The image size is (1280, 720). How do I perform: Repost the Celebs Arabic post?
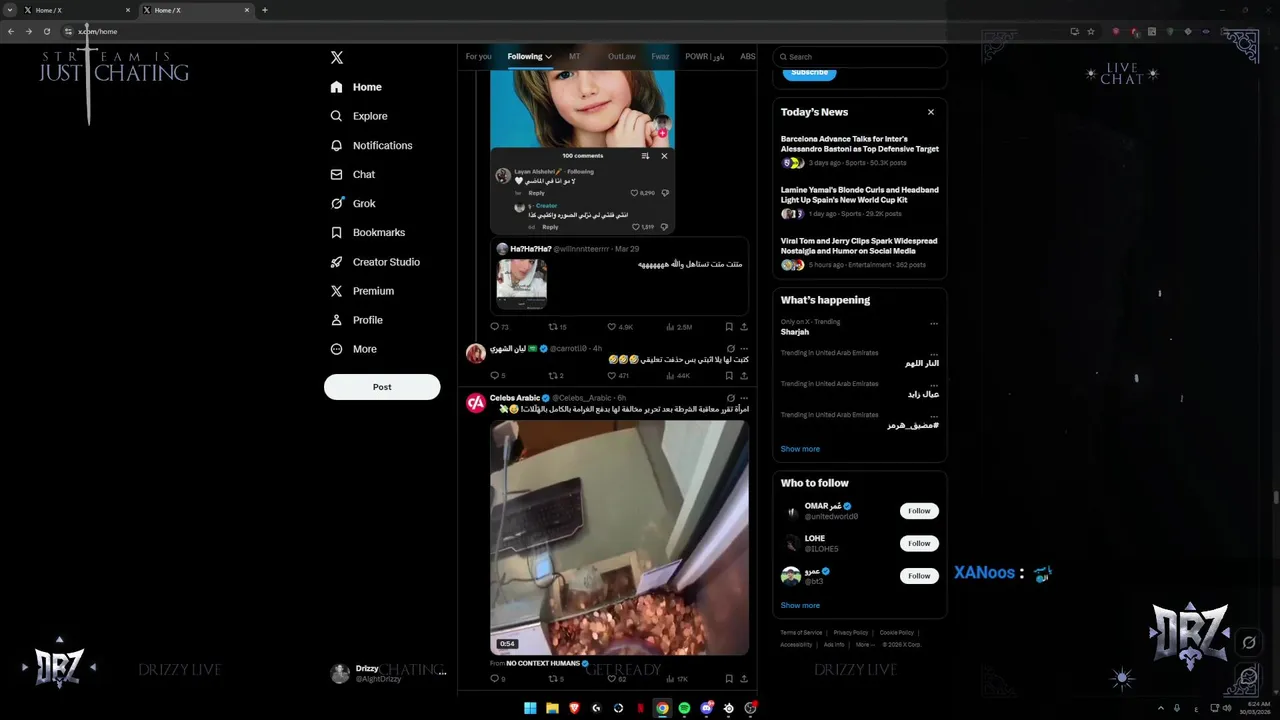click(x=556, y=679)
